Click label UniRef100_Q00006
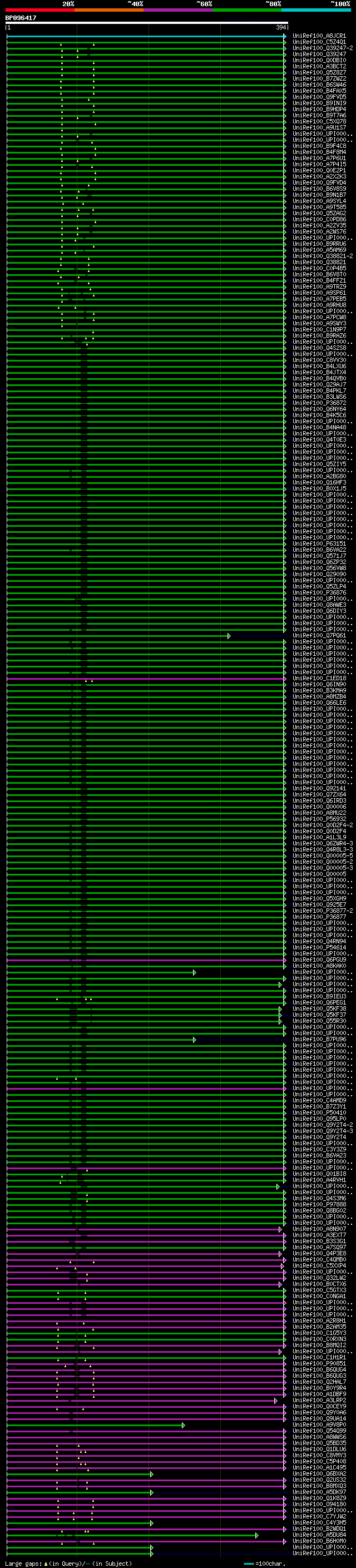 [319, 807]
